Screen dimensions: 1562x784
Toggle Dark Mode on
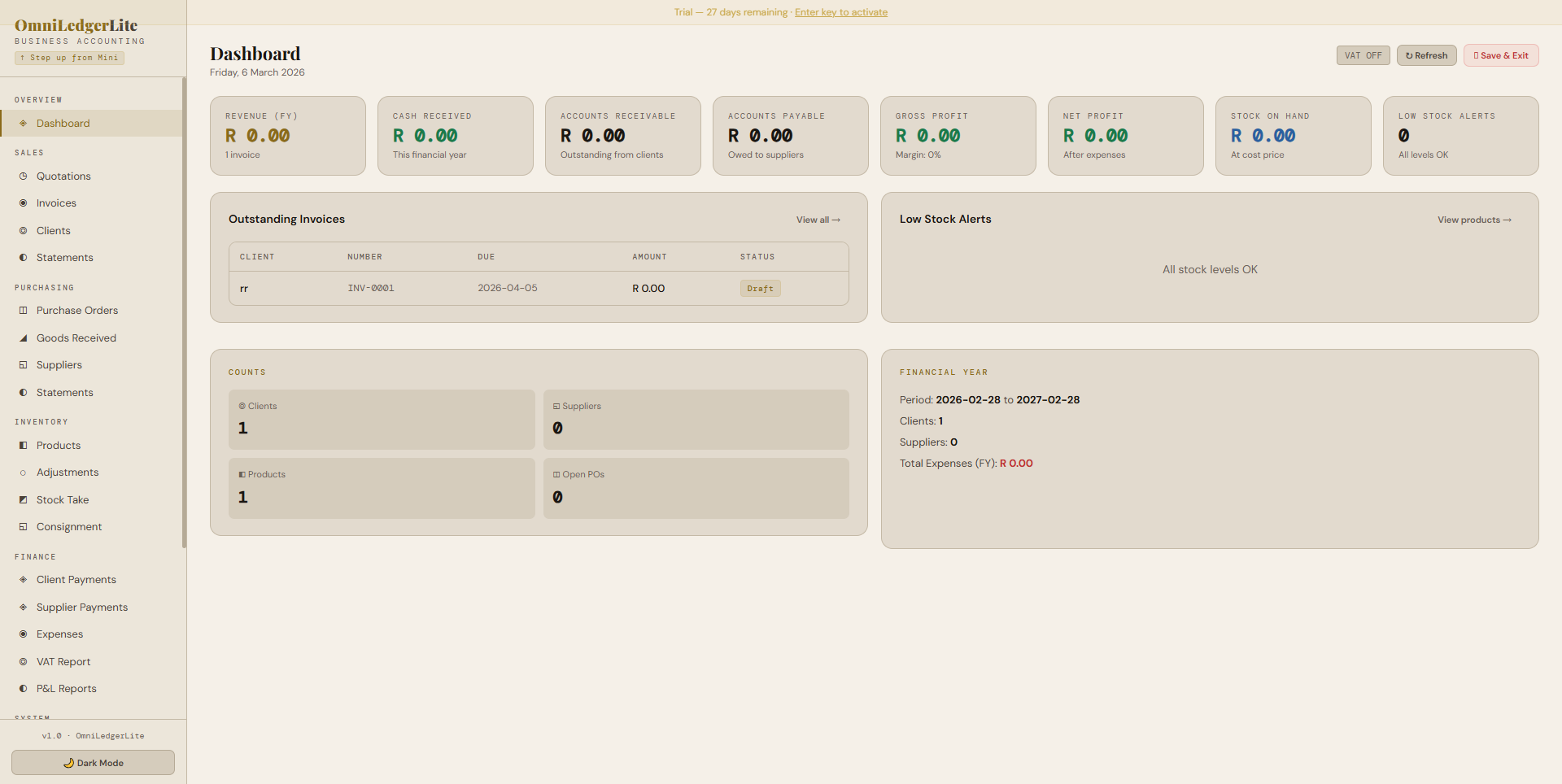(x=93, y=763)
